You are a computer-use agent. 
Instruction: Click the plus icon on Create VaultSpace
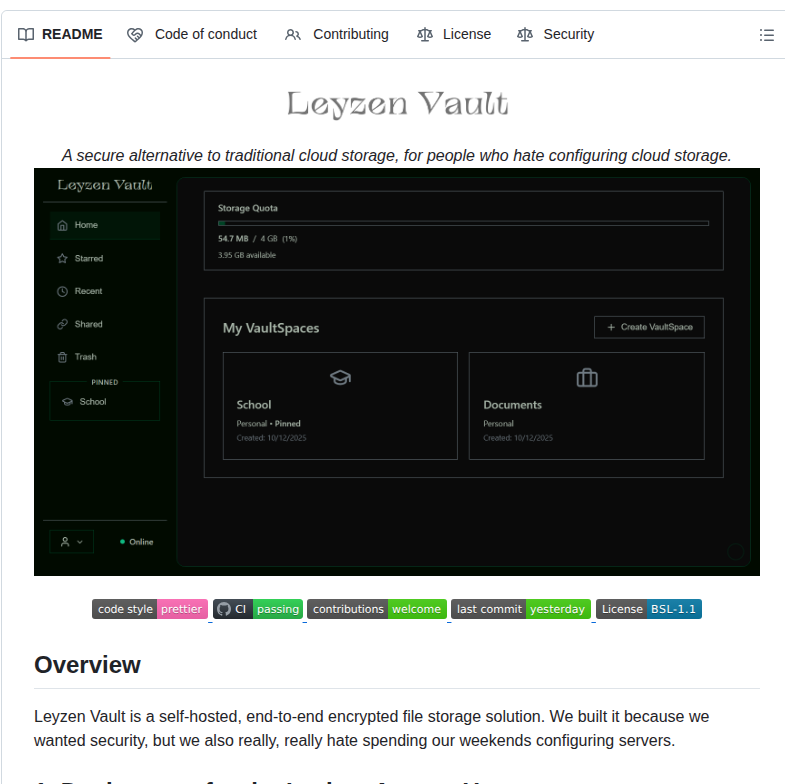click(611, 327)
